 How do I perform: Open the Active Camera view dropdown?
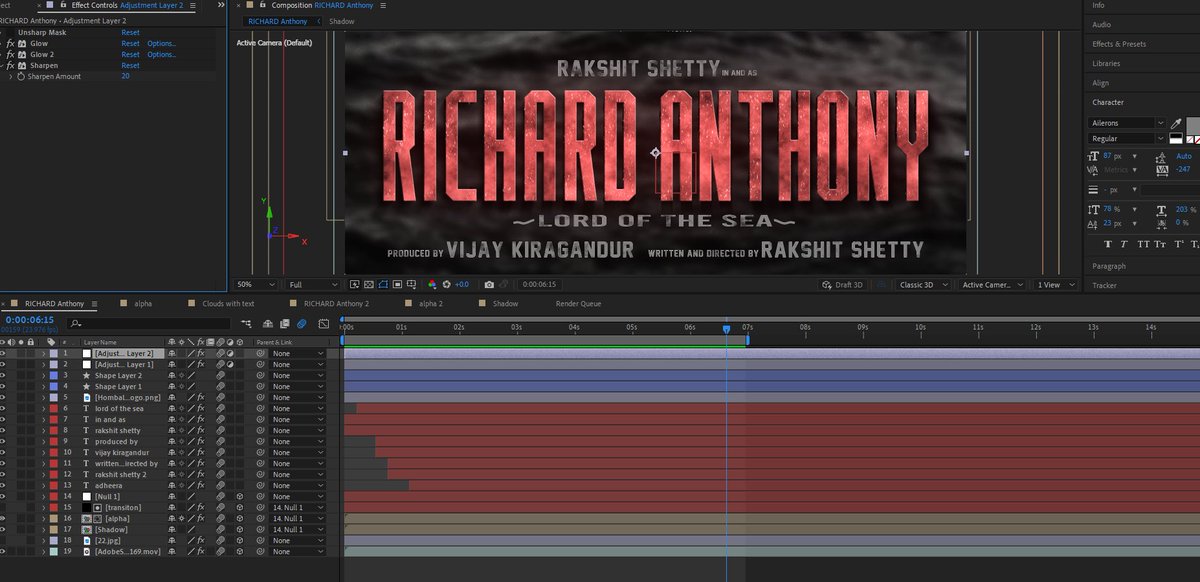click(x=991, y=285)
